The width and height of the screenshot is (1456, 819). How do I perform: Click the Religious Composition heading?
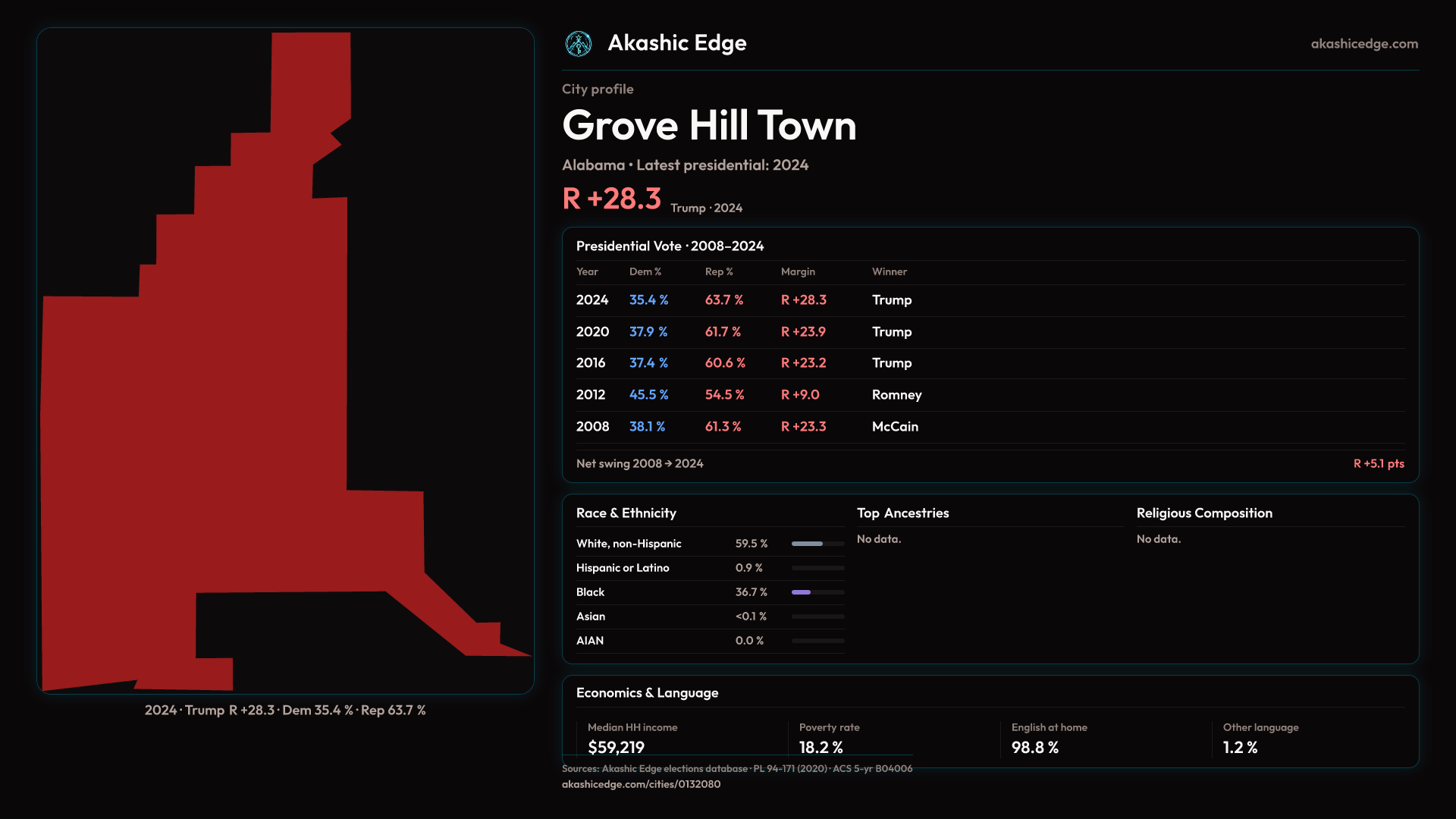coord(1203,513)
